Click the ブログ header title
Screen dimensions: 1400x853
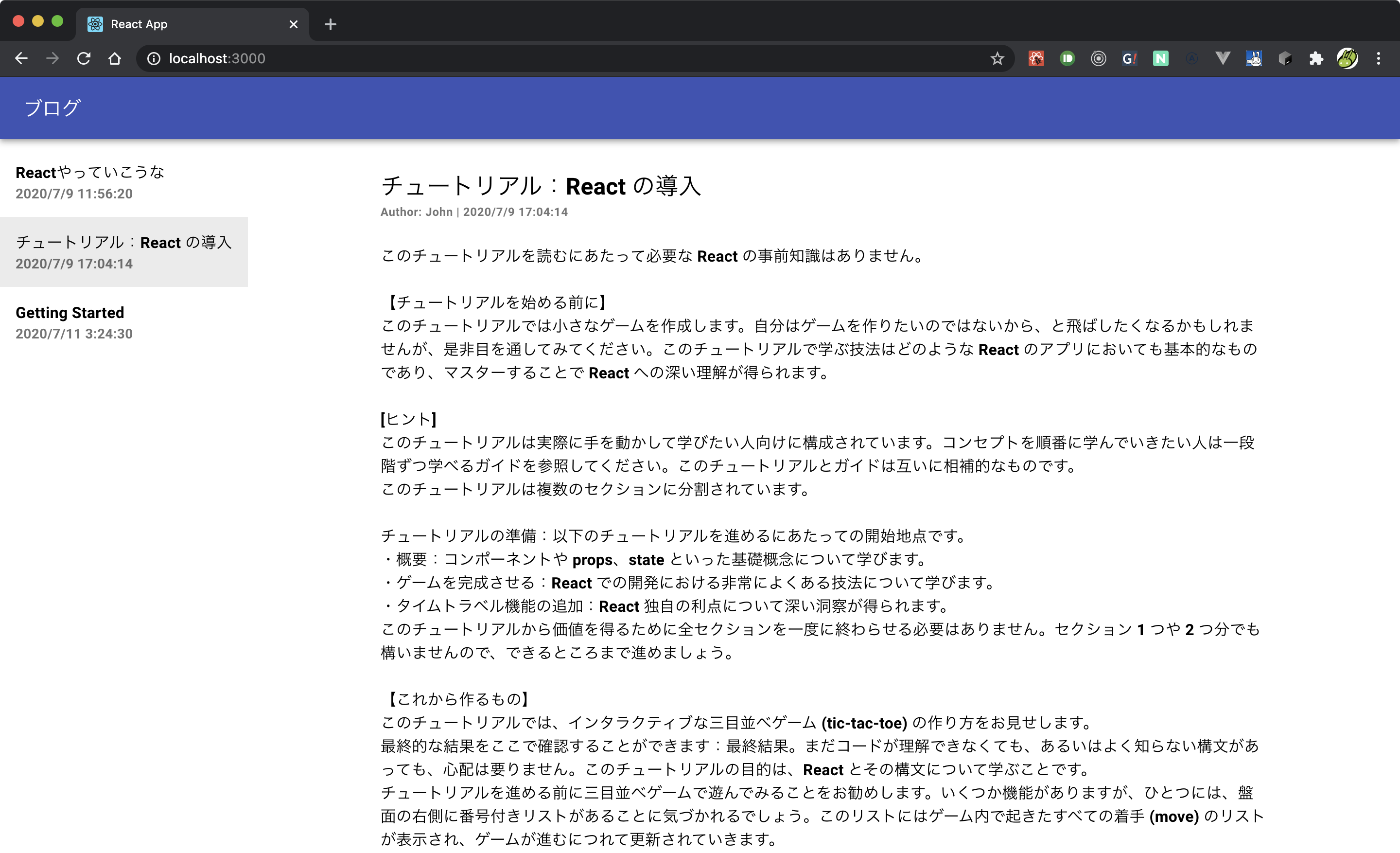tap(53, 108)
